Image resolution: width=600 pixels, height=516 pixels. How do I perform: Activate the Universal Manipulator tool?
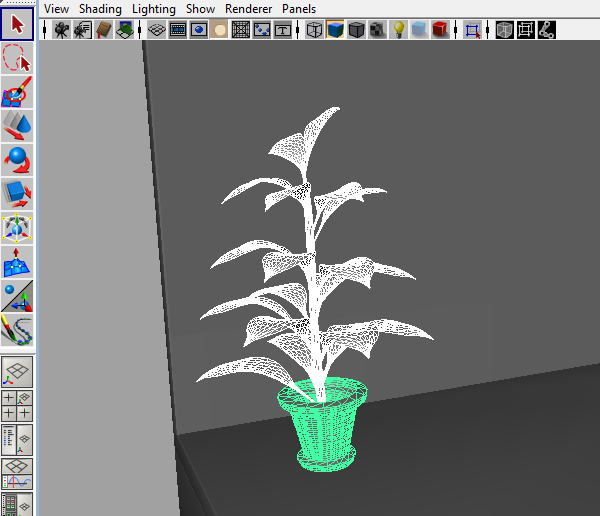click(x=17, y=228)
